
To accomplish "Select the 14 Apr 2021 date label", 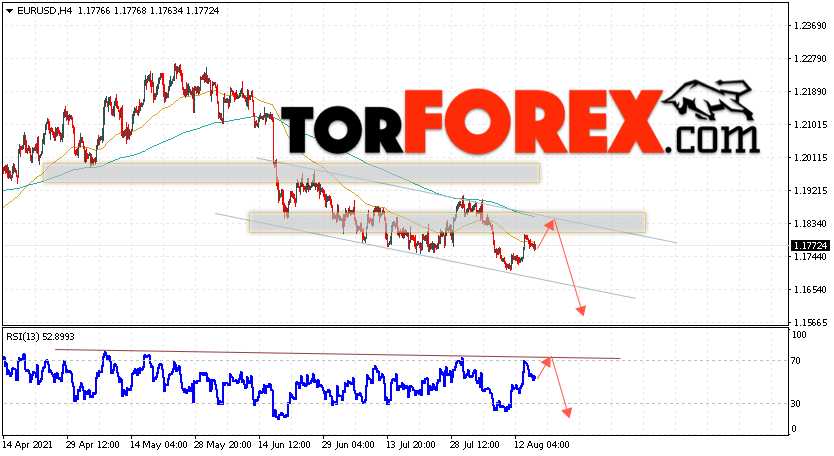I will pyautogui.click(x=26, y=444).
